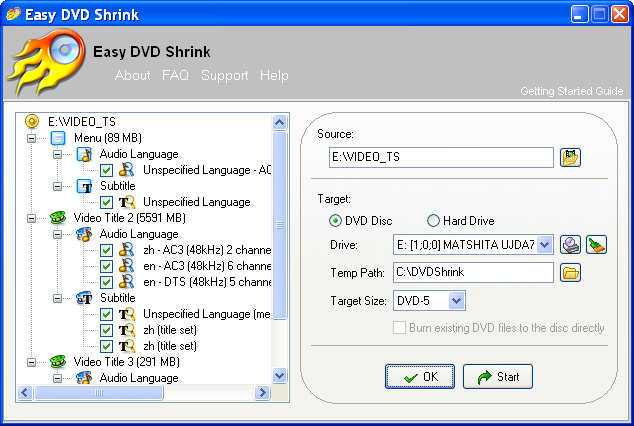Toggle zh - AC3 (48kHz) 2 channel checkbox

tap(106, 250)
